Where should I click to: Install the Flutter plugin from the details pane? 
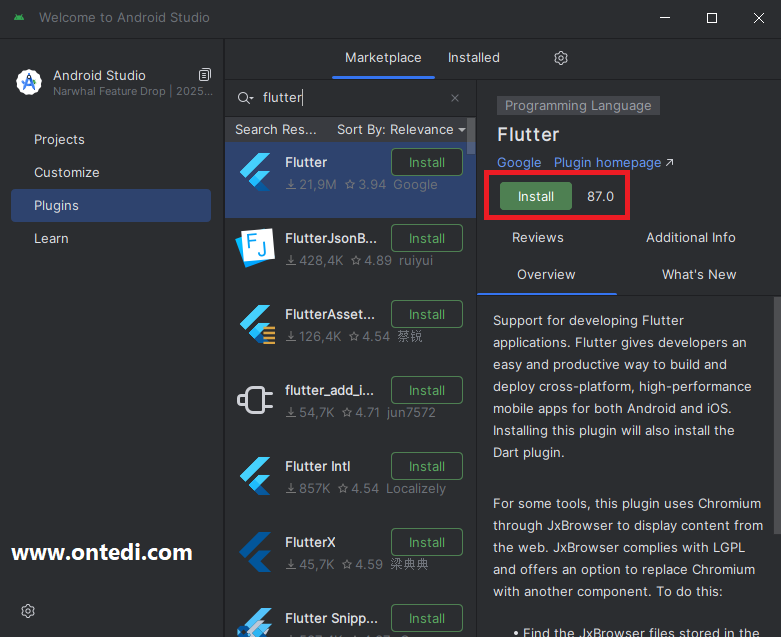(x=535, y=196)
